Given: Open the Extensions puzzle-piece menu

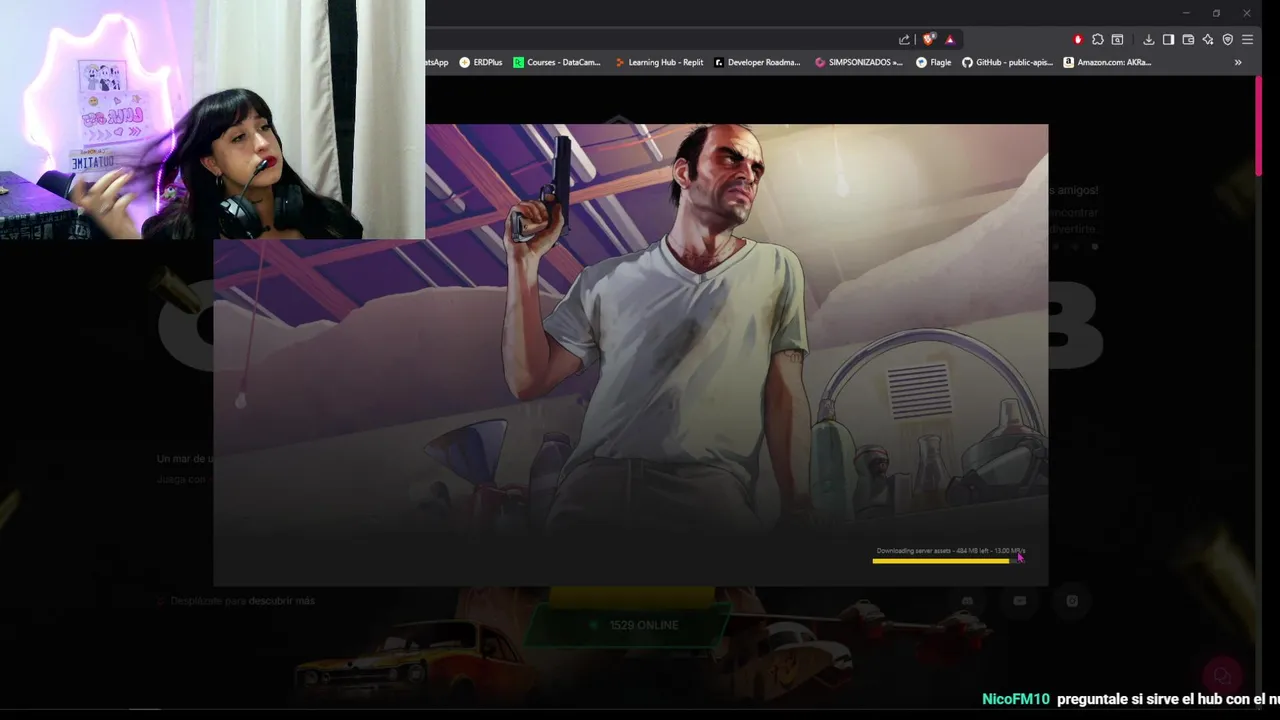Looking at the screenshot, I should 1097,40.
